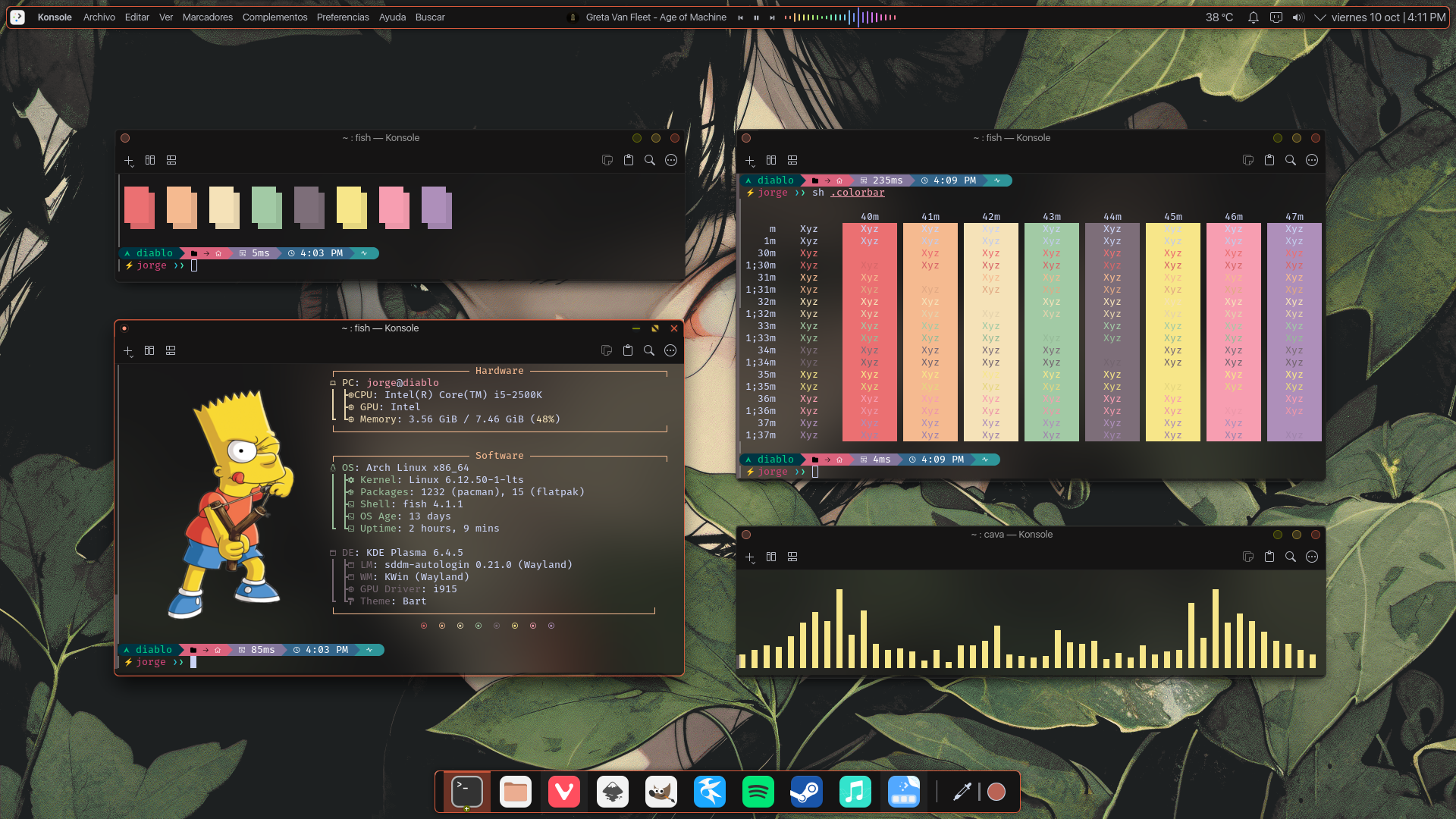Click the color picker eyedropper in the dock

tap(962, 792)
